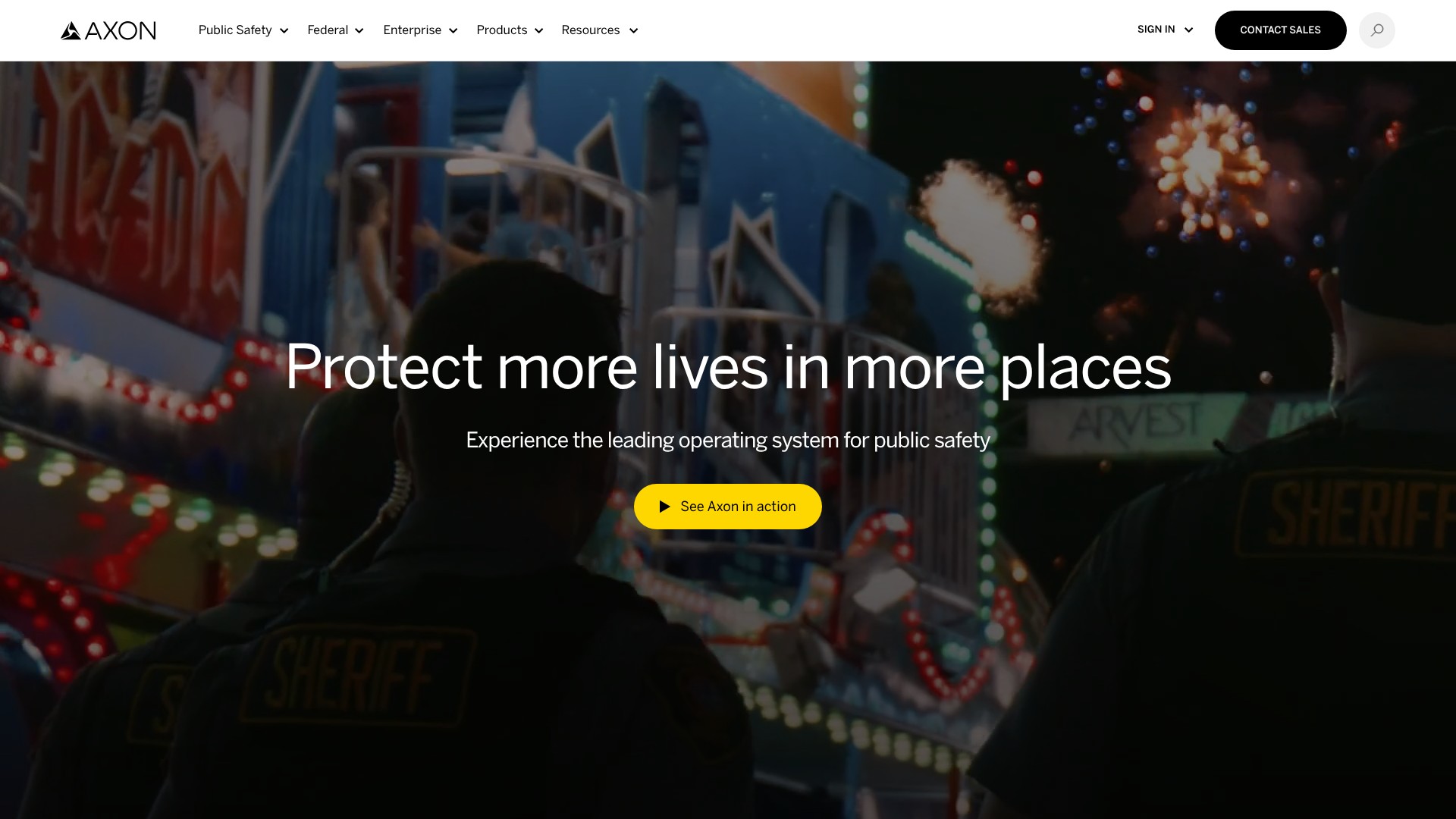Image resolution: width=1456 pixels, height=819 pixels.
Task: Expand the Products chevron arrow
Action: 539,31
